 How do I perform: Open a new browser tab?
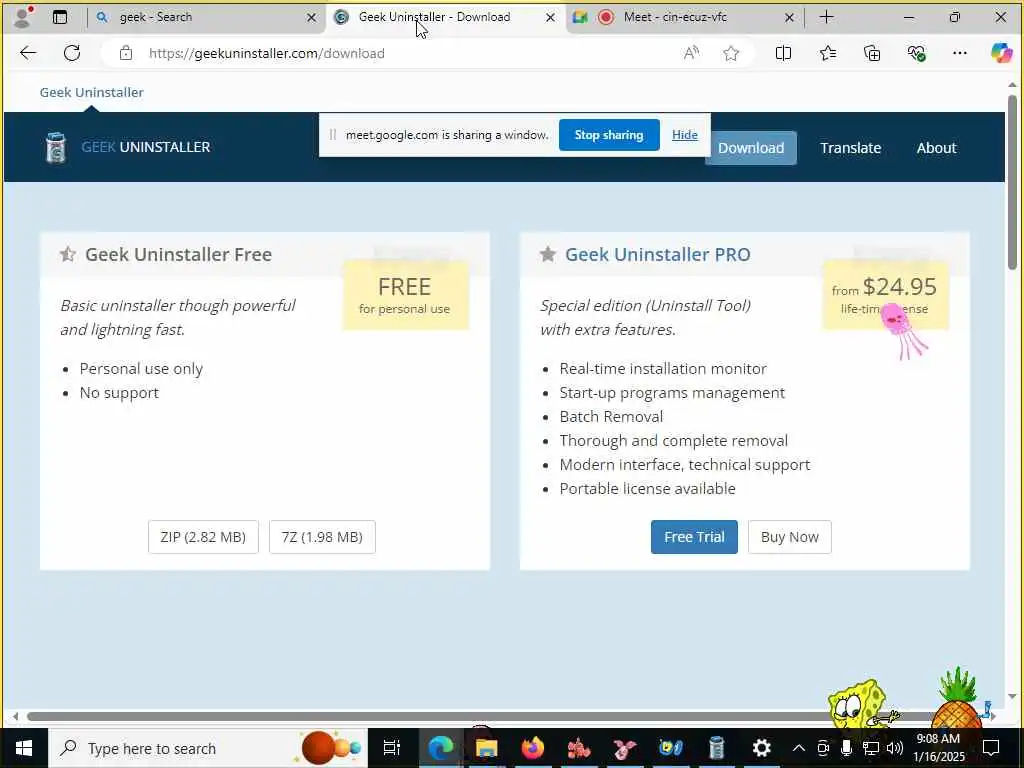(x=826, y=17)
